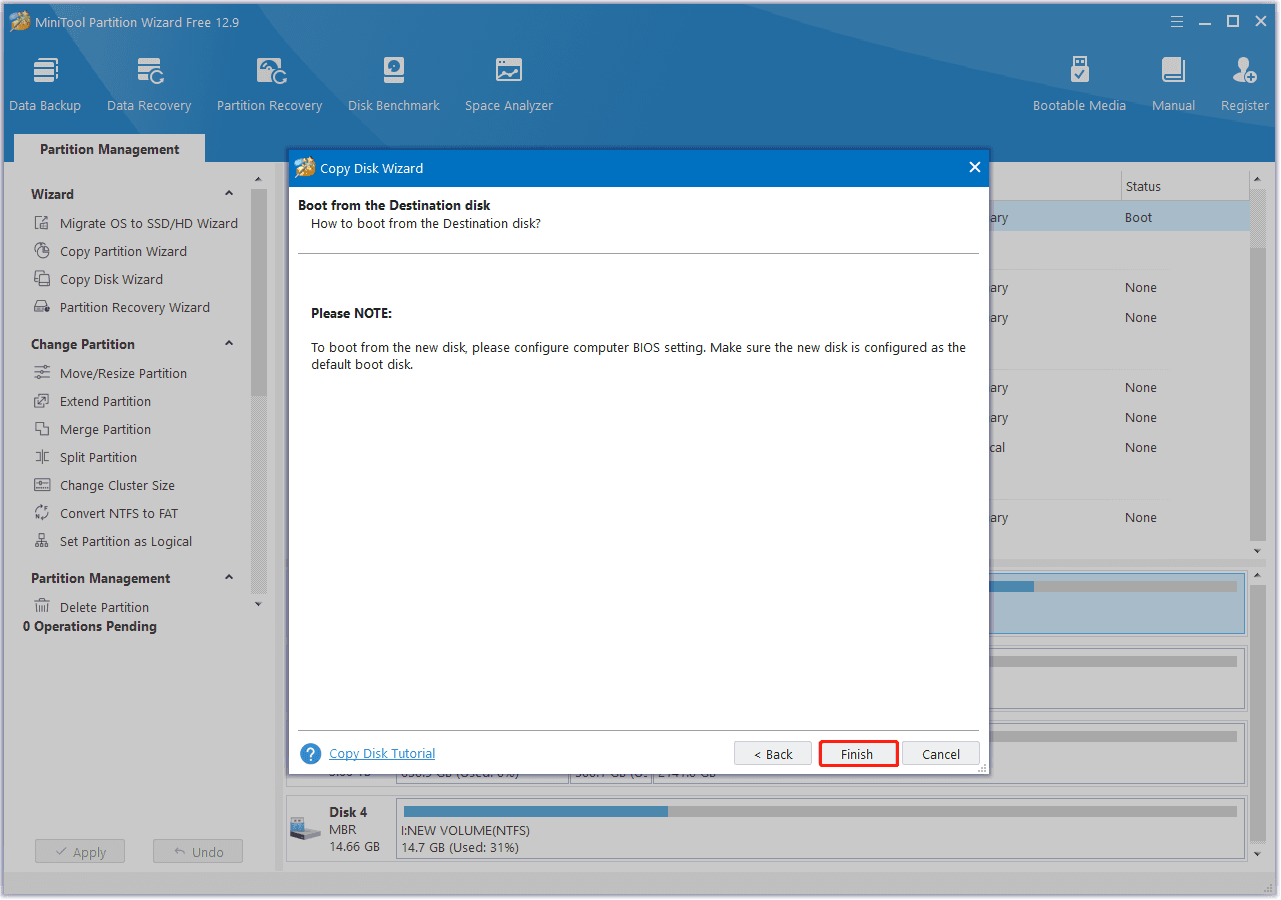Click the Apply button

pos(80,852)
